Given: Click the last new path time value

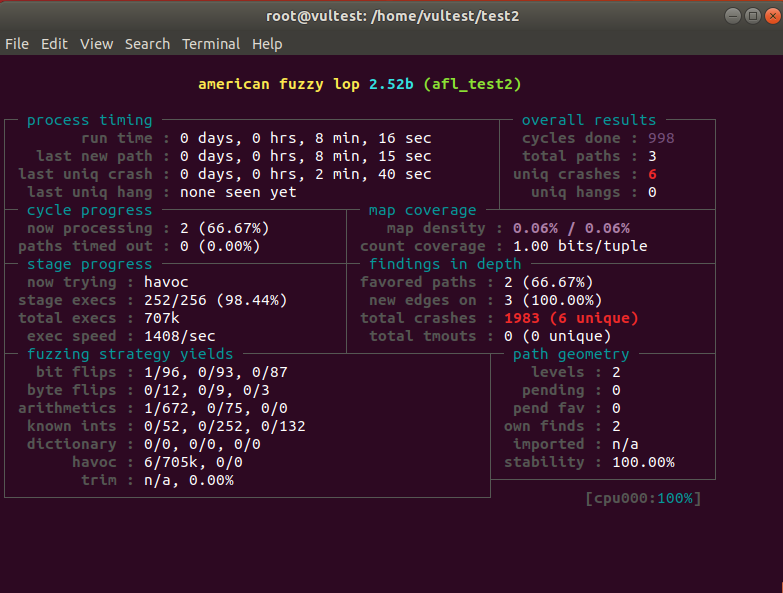Looking at the screenshot, I should 306,156.
